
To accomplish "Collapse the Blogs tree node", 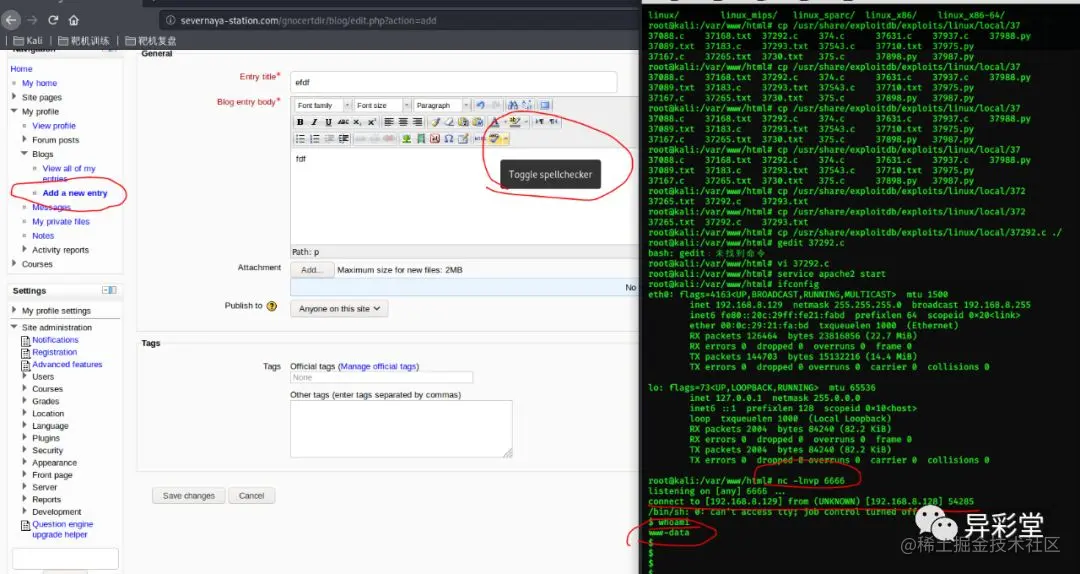I will coord(25,154).
